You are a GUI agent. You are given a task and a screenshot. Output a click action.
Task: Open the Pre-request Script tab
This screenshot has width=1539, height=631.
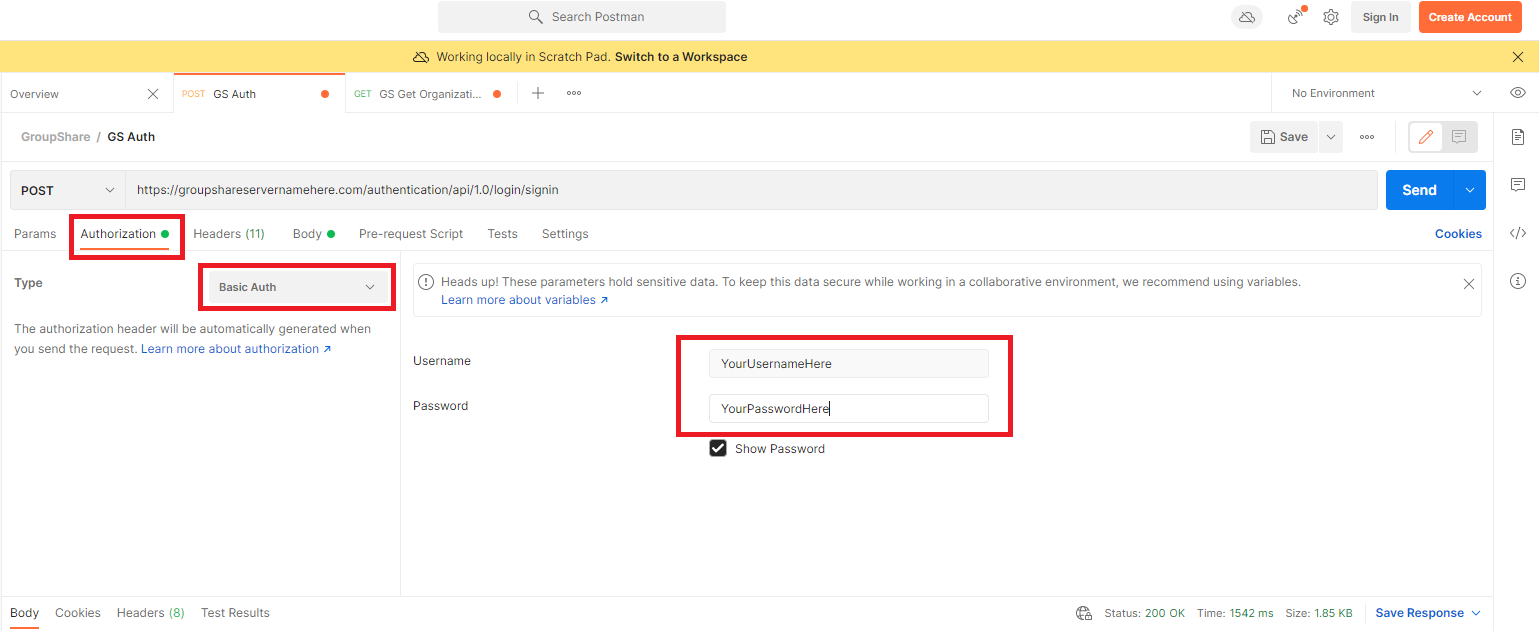411,234
